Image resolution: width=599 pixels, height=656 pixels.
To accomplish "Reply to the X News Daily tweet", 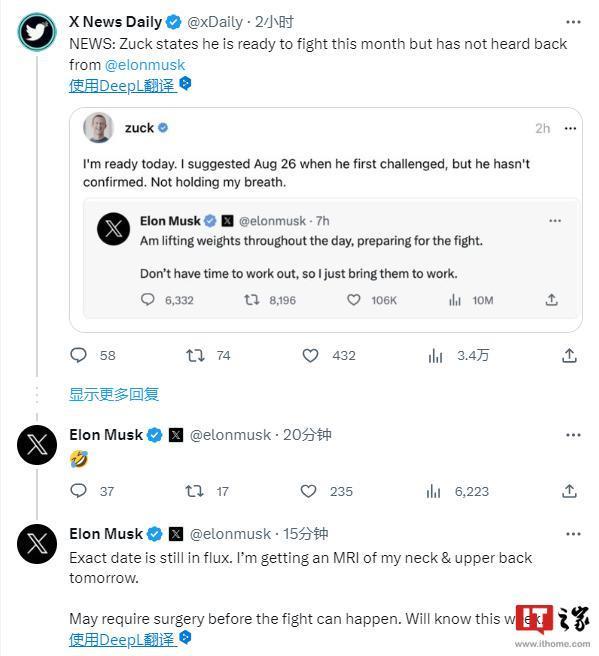I will 78,355.
